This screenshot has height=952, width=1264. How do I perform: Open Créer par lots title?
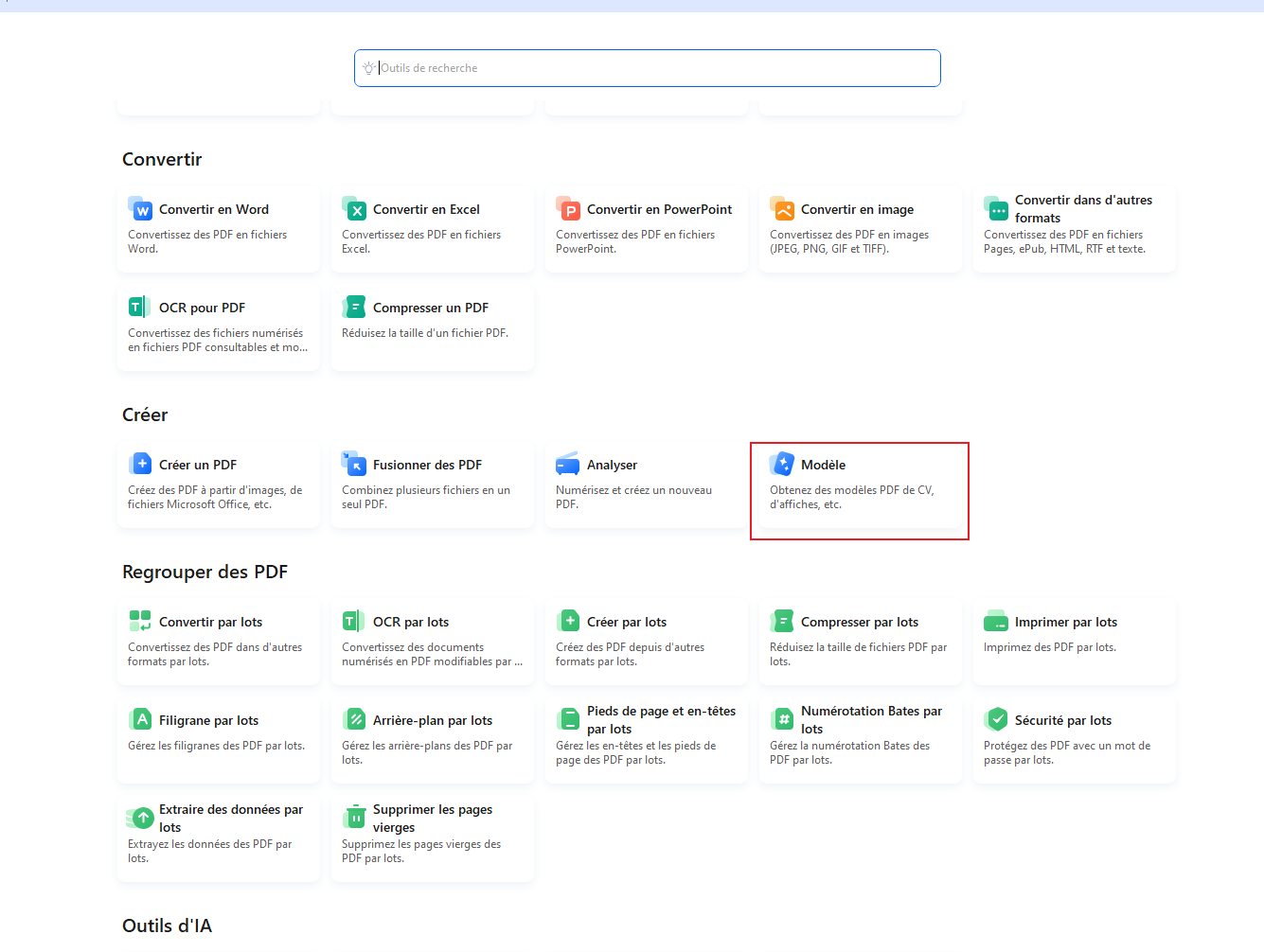click(627, 622)
